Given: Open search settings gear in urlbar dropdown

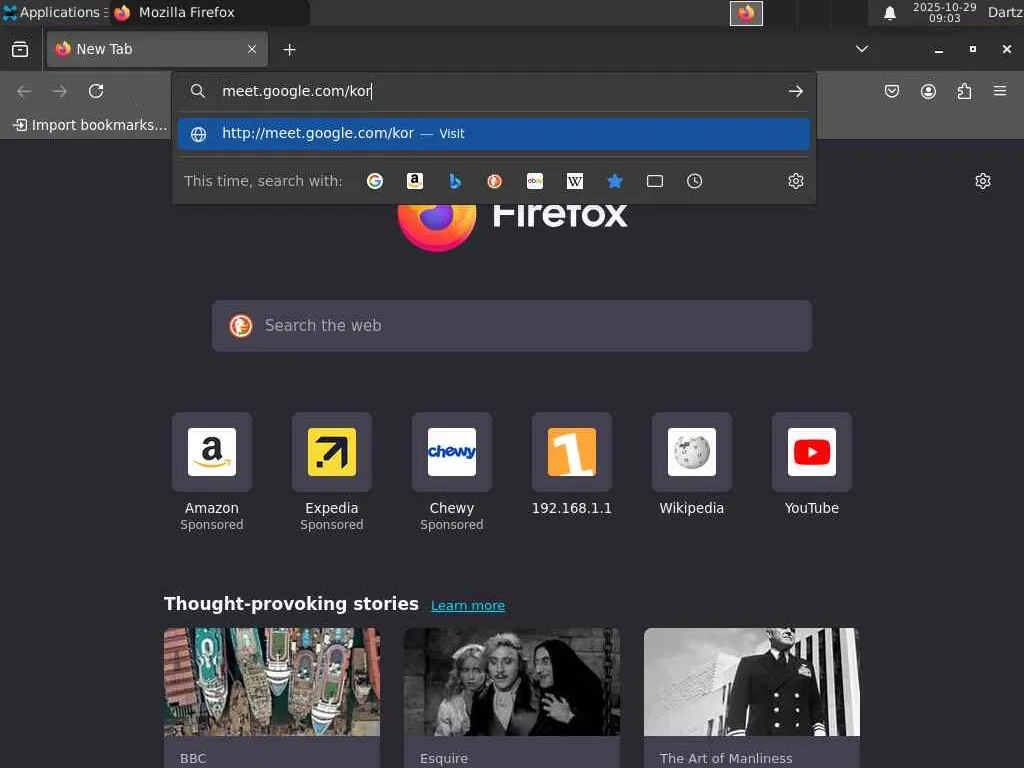Looking at the screenshot, I should click(795, 181).
